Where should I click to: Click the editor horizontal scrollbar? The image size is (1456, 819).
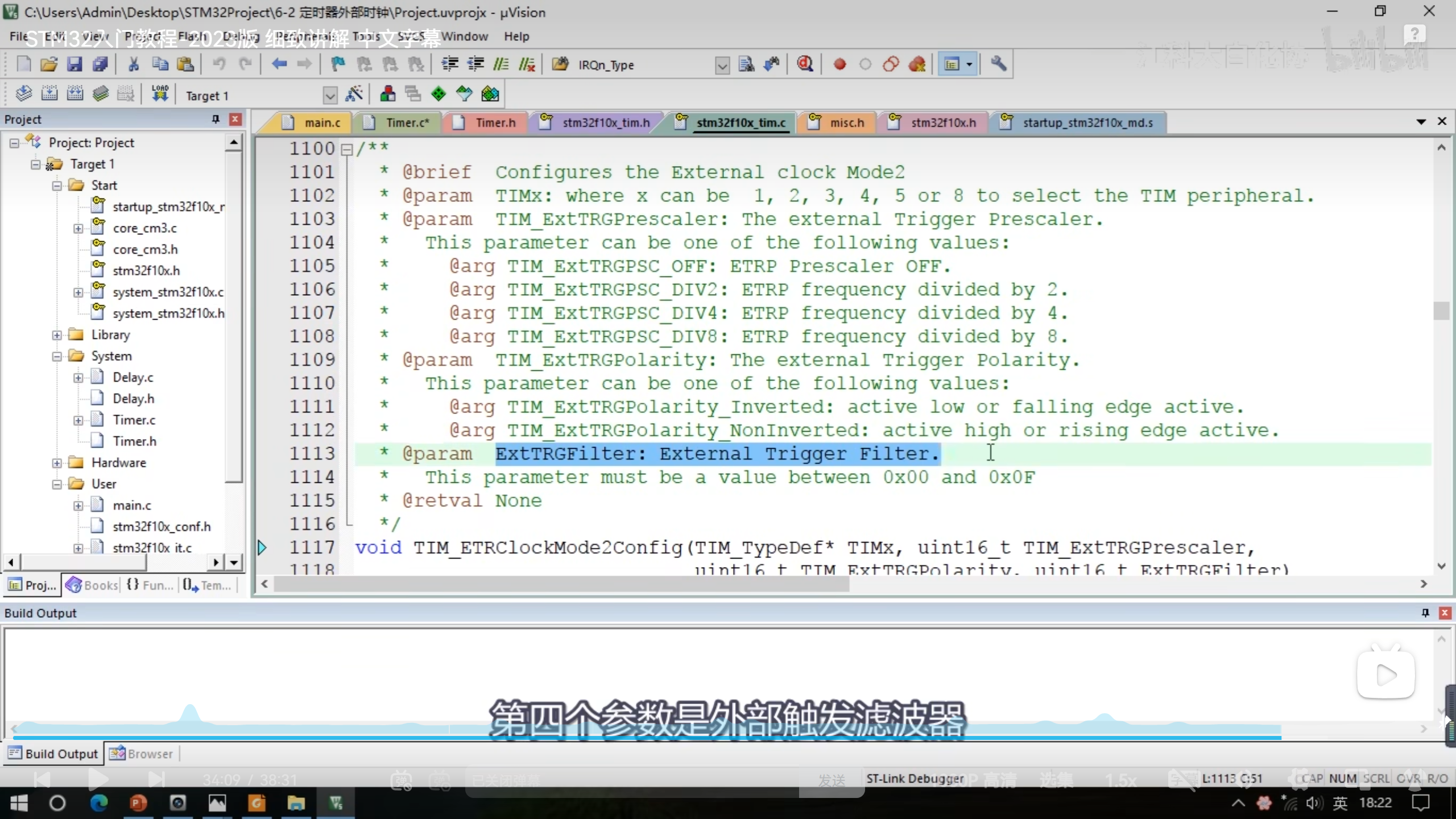[x=561, y=584]
